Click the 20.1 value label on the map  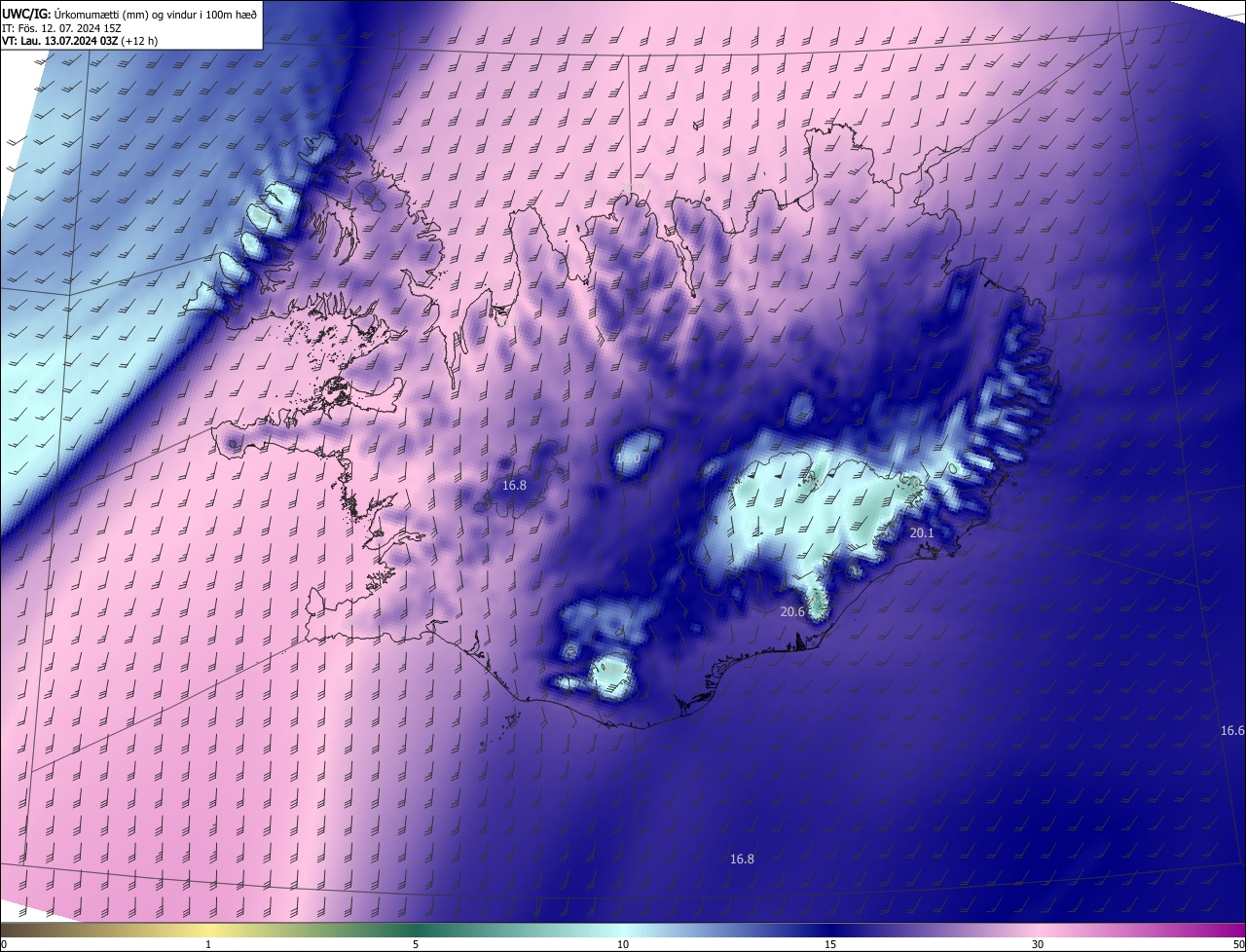pos(921,533)
